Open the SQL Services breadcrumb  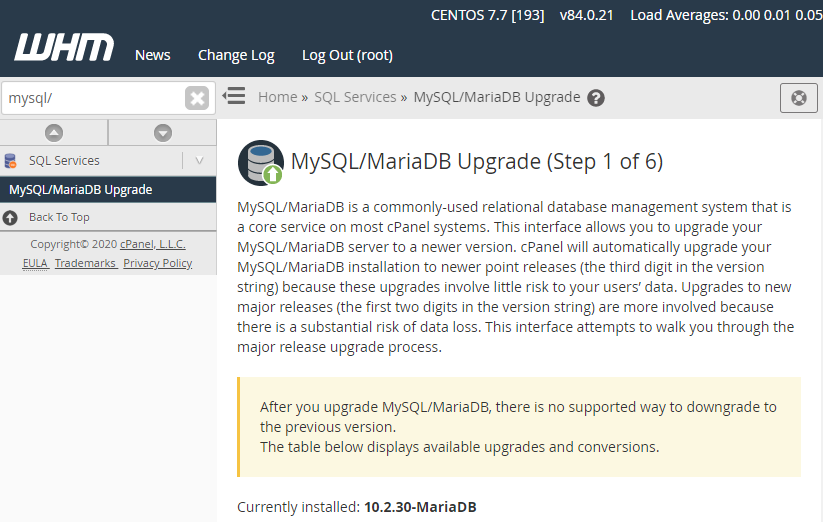point(355,97)
